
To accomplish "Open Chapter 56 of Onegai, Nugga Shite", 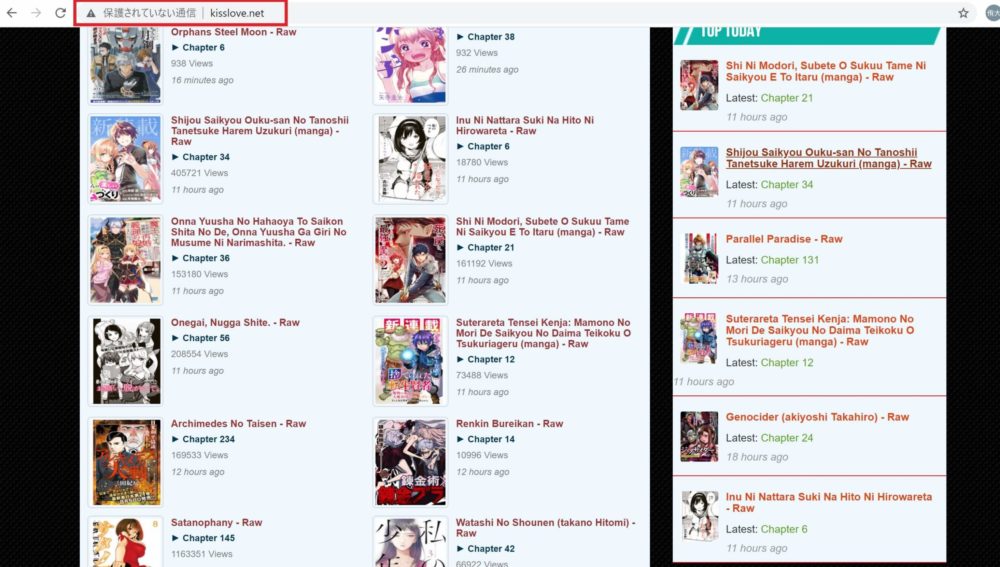I will [x=206, y=338].
